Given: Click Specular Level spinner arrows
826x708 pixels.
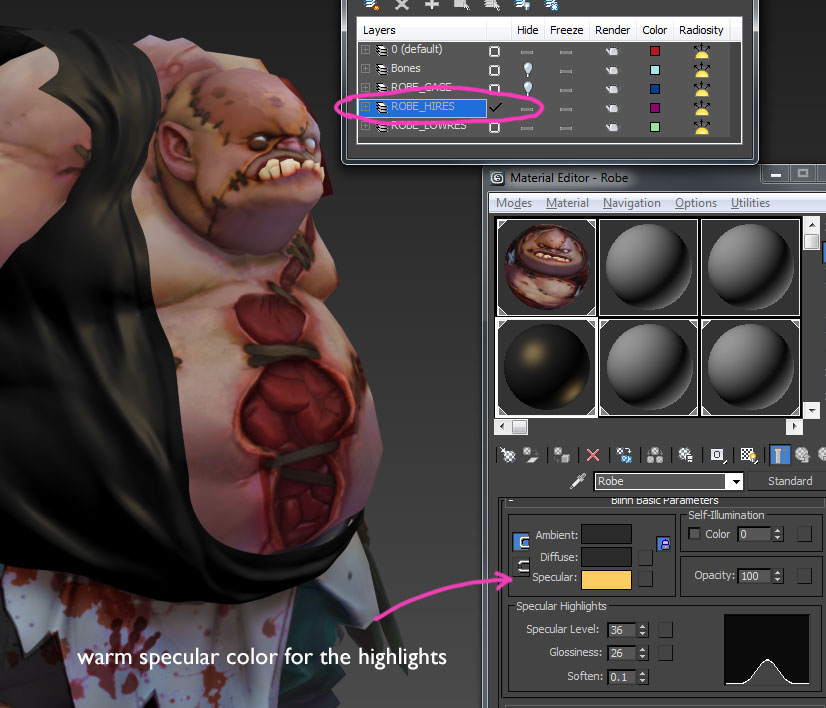Looking at the screenshot, I should coord(642,630).
